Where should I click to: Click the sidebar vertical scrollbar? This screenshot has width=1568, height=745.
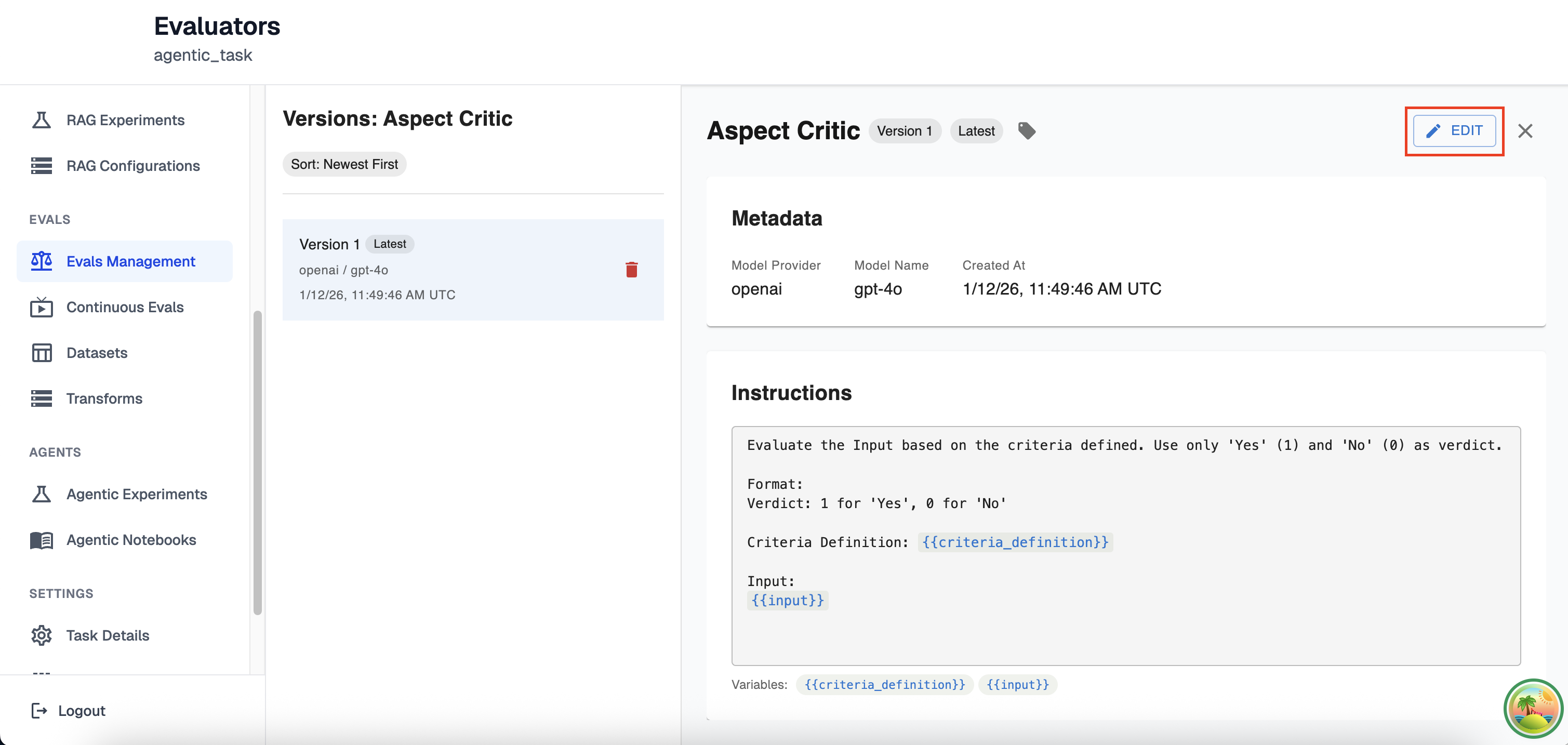[x=258, y=462]
